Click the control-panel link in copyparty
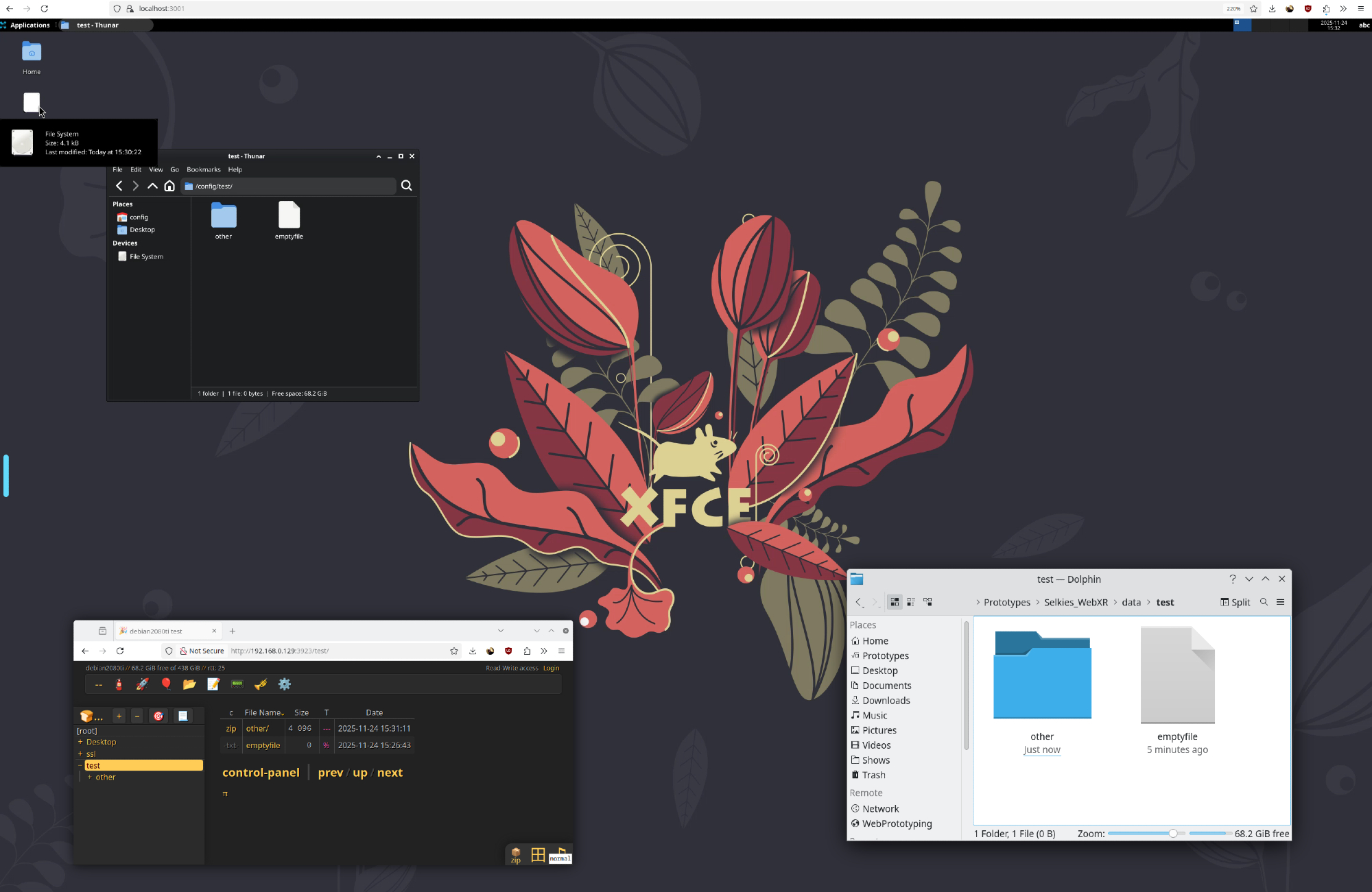Image resolution: width=1372 pixels, height=892 pixels. 261,773
